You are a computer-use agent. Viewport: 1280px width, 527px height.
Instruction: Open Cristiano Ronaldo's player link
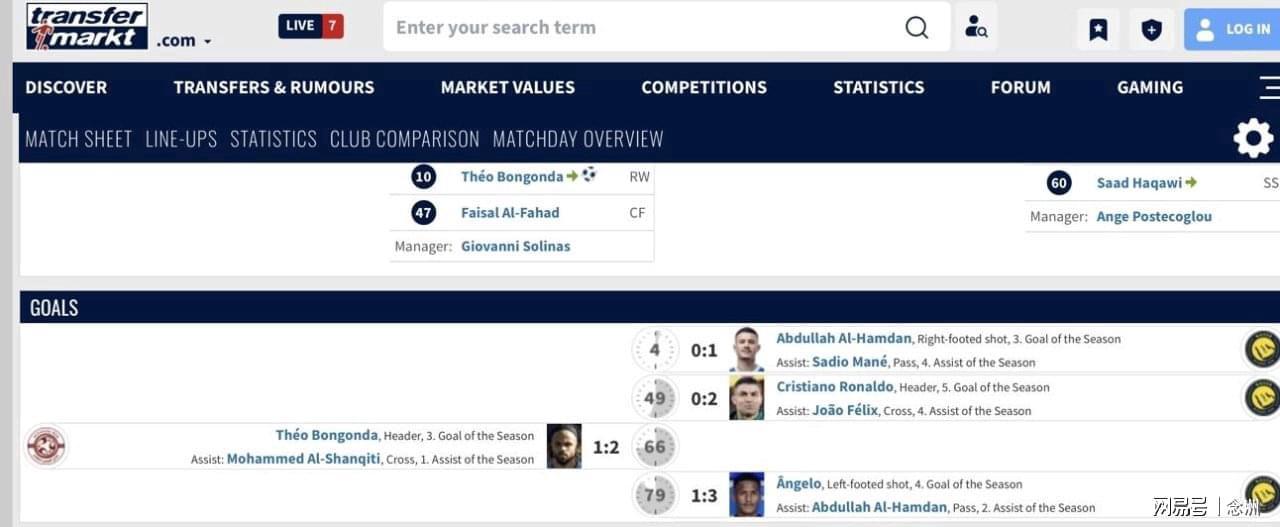coord(835,387)
